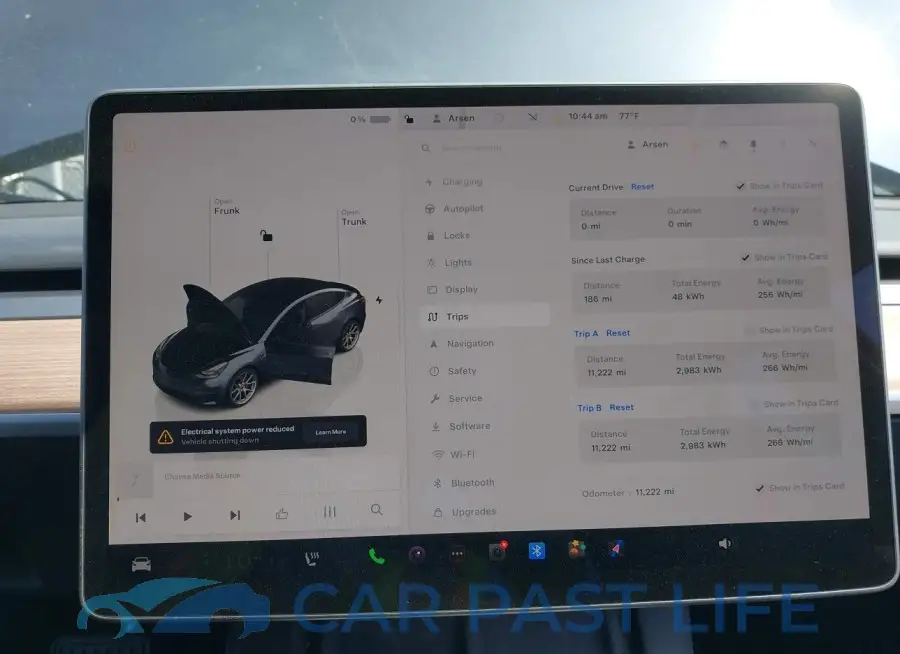This screenshot has width=900, height=654.
Task: Open the Wi-Fi settings menu
Action: (x=454, y=454)
